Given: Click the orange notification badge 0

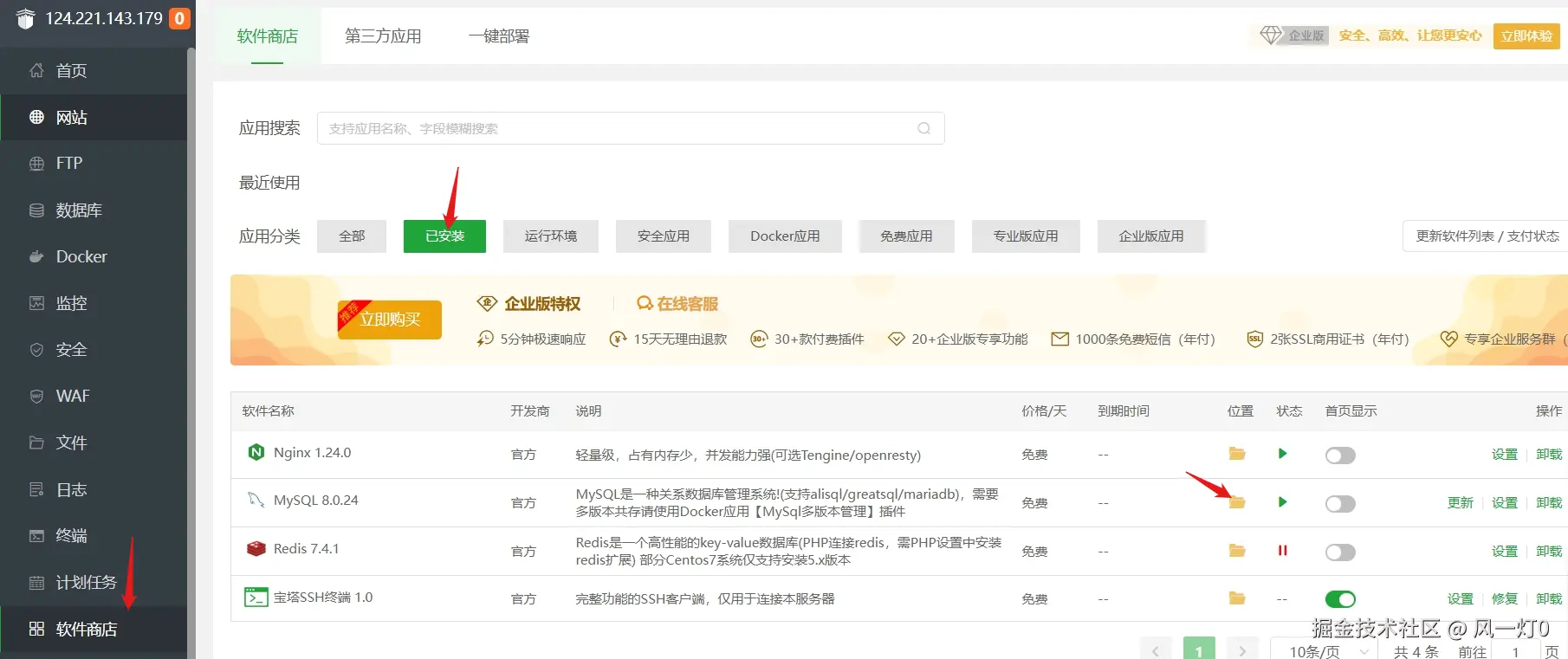Looking at the screenshot, I should (179, 18).
